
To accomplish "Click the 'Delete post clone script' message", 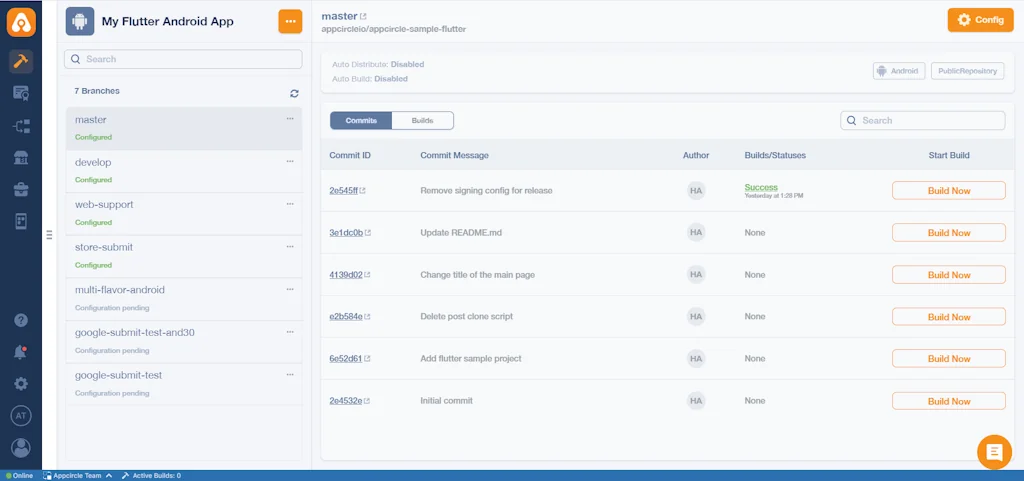I will pyautogui.click(x=466, y=317).
